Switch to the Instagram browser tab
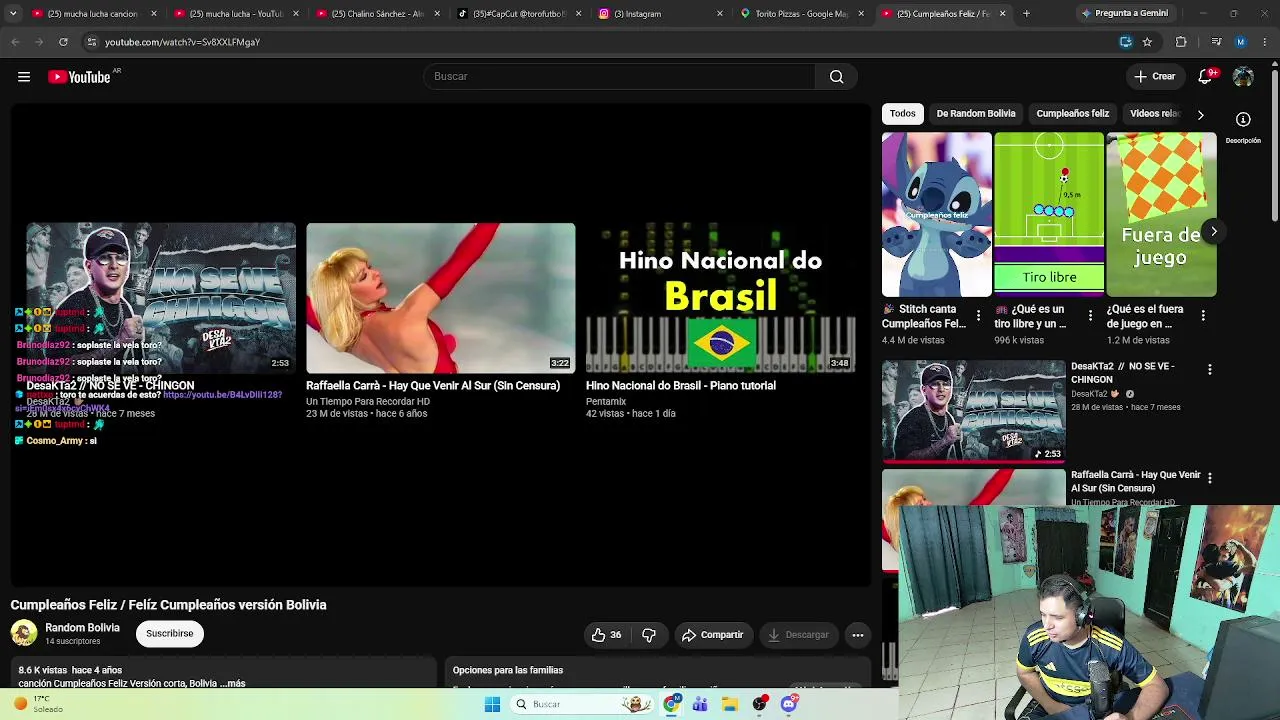 click(x=660, y=14)
